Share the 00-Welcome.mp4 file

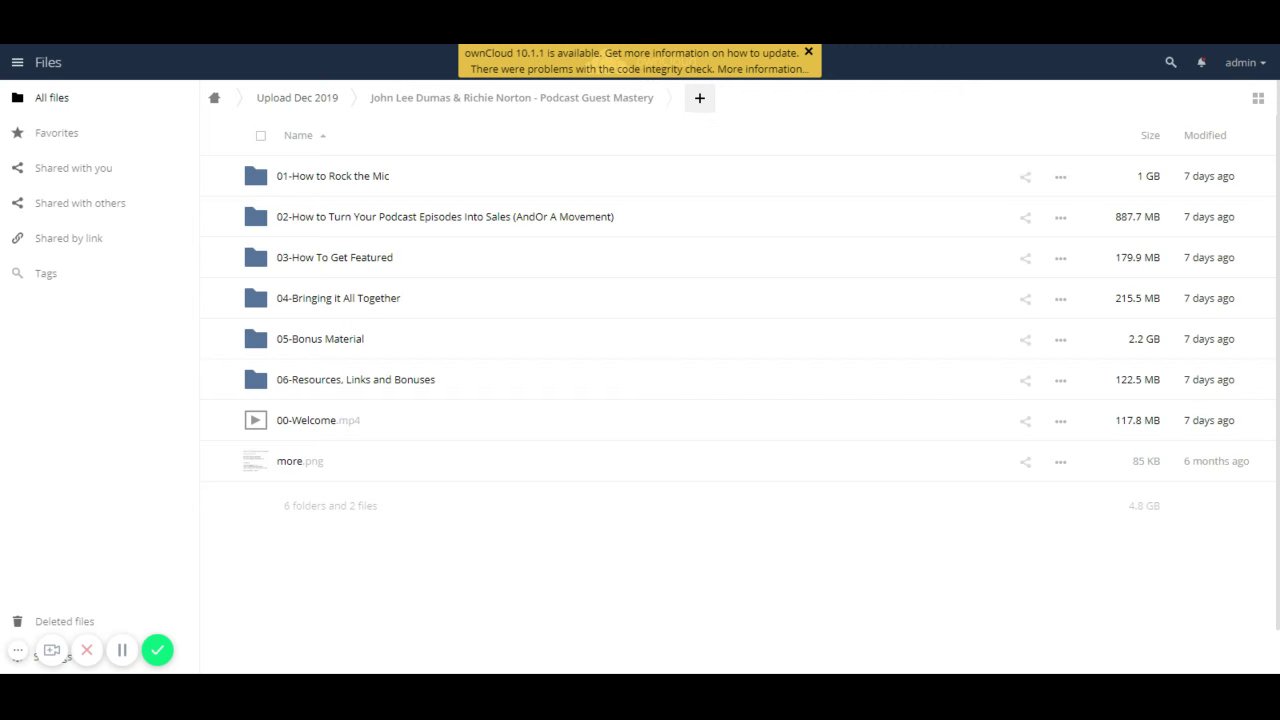(x=1025, y=421)
